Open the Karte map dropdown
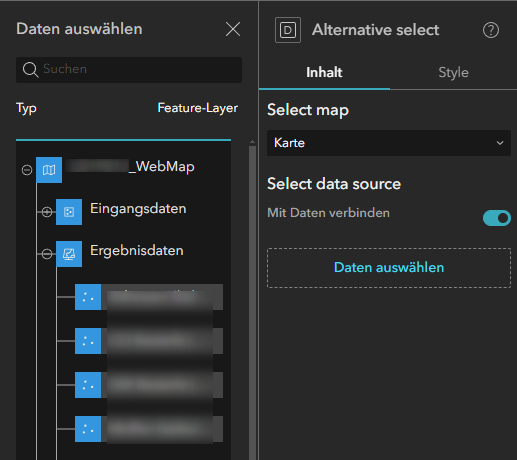Image resolution: width=517 pixels, height=460 pixels. [389, 143]
